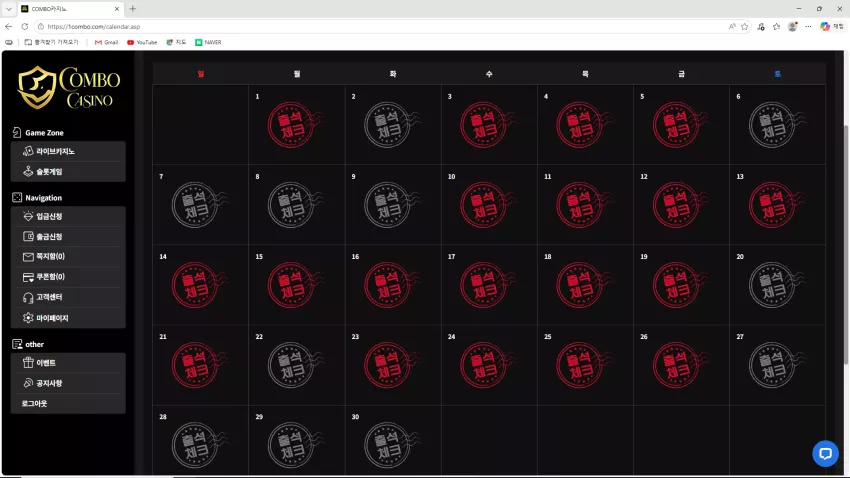The image size is (850, 478).
Task: Open 마이페이지 settings
Action: tap(68, 318)
